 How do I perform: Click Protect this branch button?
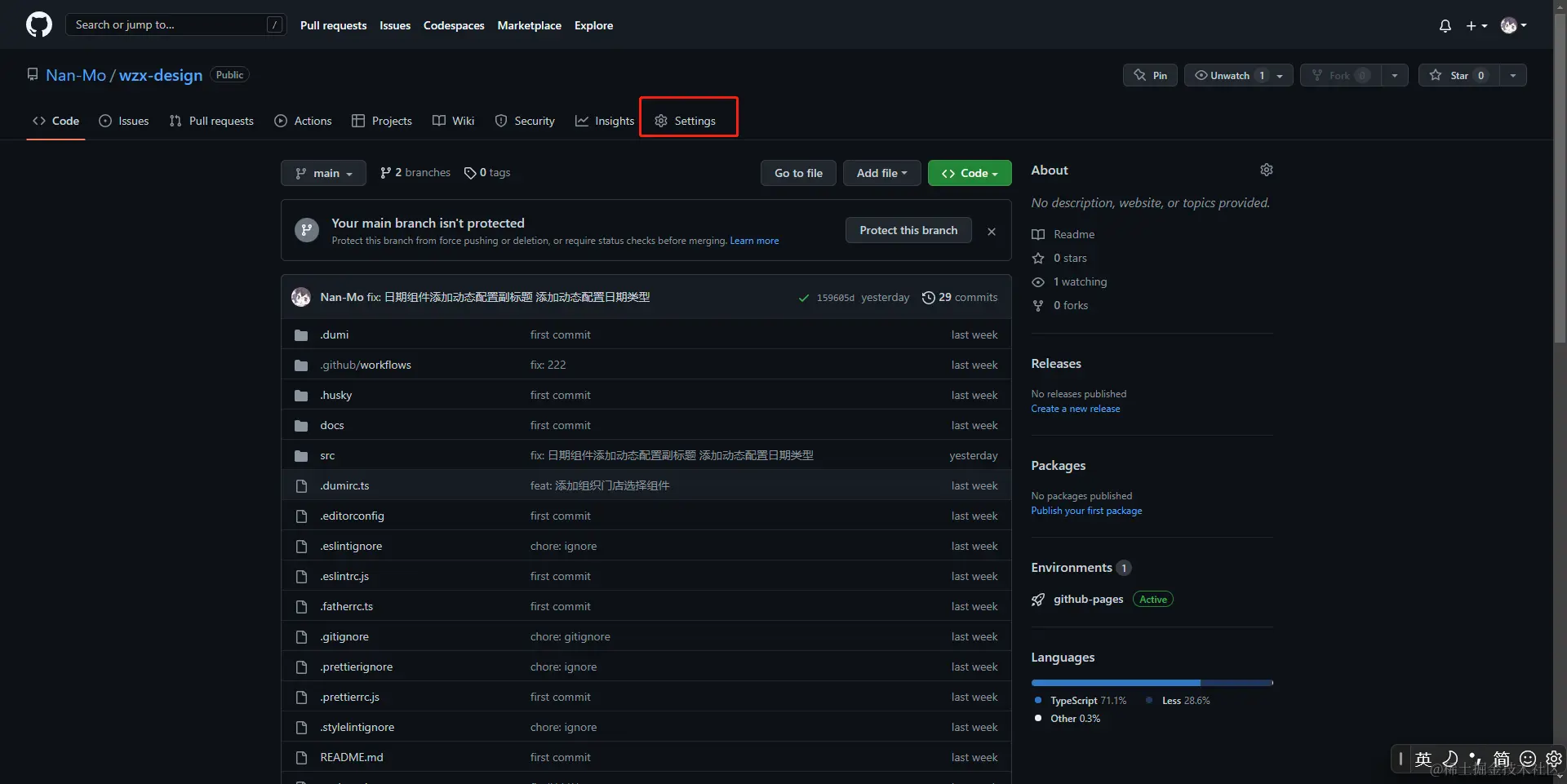tap(908, 230)
